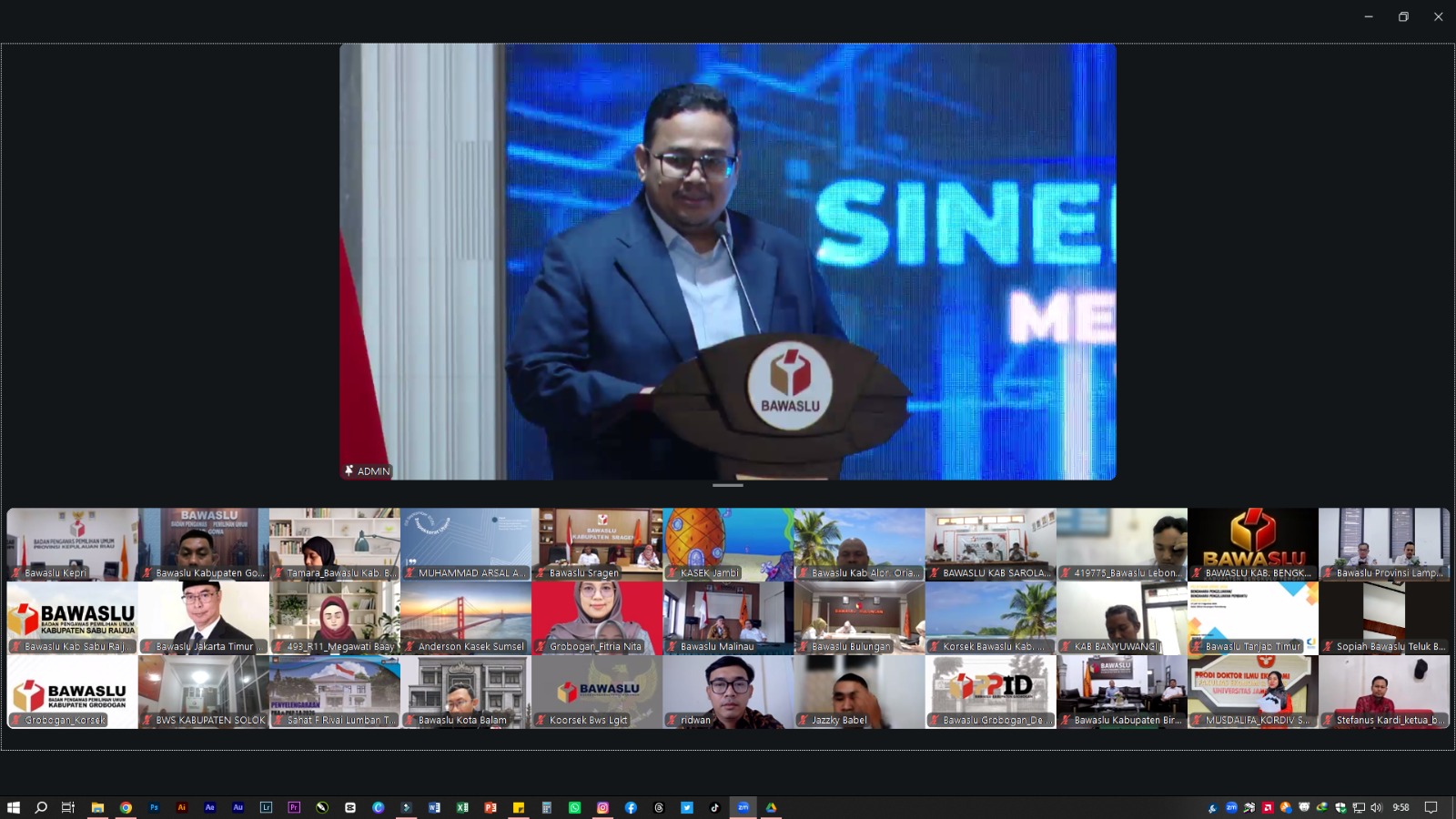Select the Grobogan_Korsek participant tile
The height and width of the screenshot is (819, 1456).
click(x=73, y=692)
